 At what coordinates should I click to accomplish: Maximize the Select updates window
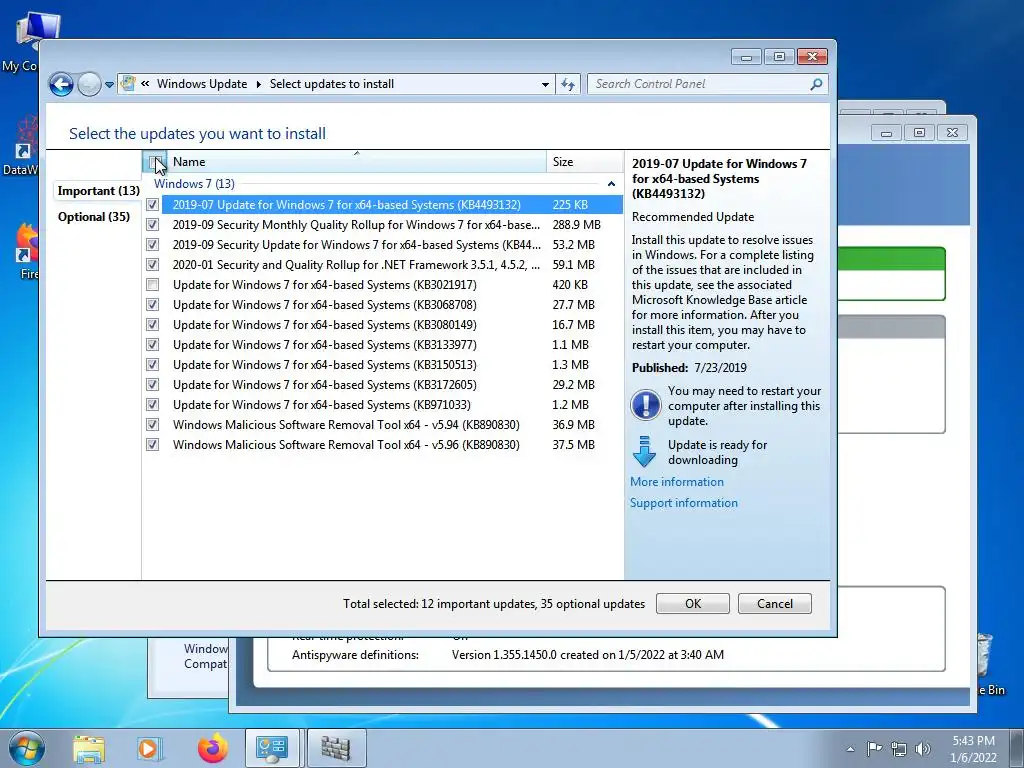click(779, 57)
